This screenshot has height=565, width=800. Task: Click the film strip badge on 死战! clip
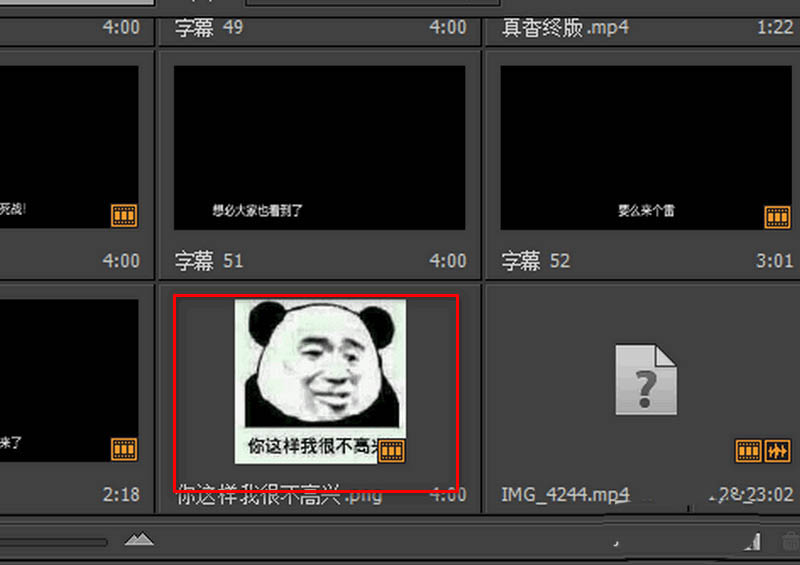(x=124, y=215)
